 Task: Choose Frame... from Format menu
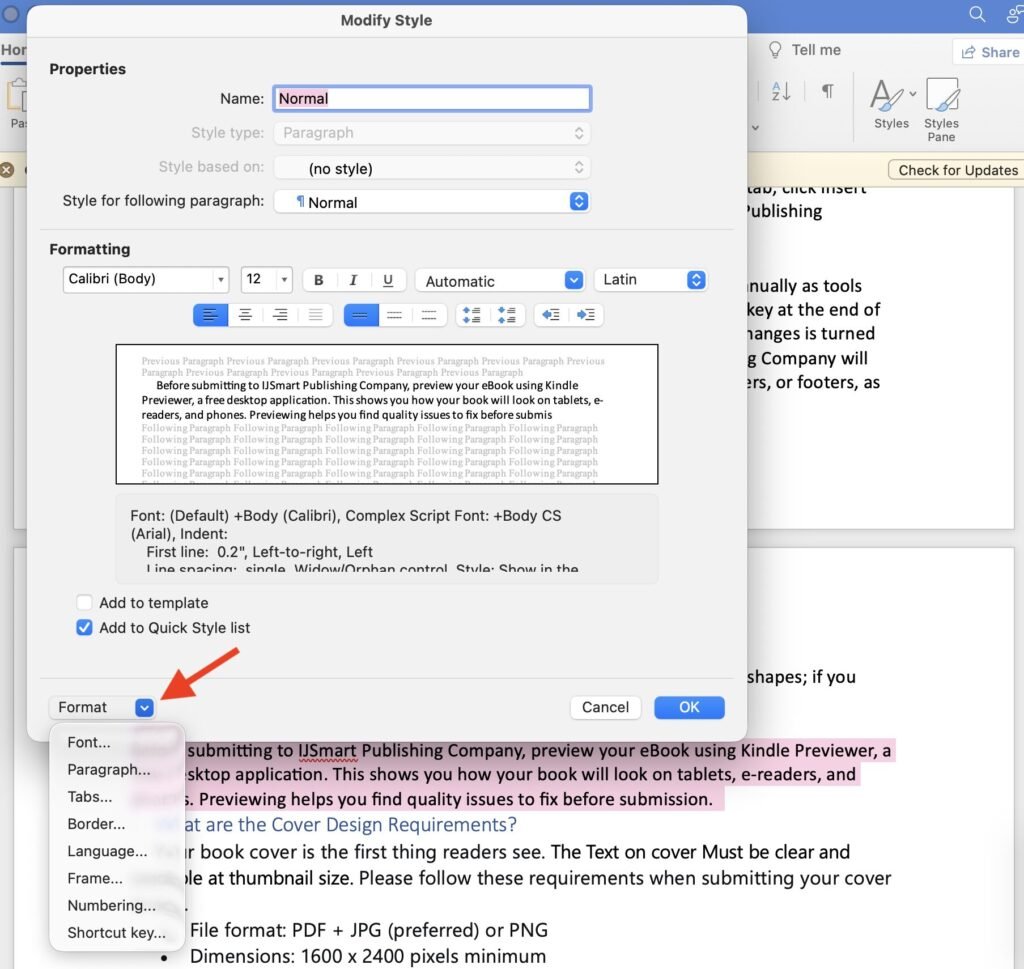(x=95, y=878)
